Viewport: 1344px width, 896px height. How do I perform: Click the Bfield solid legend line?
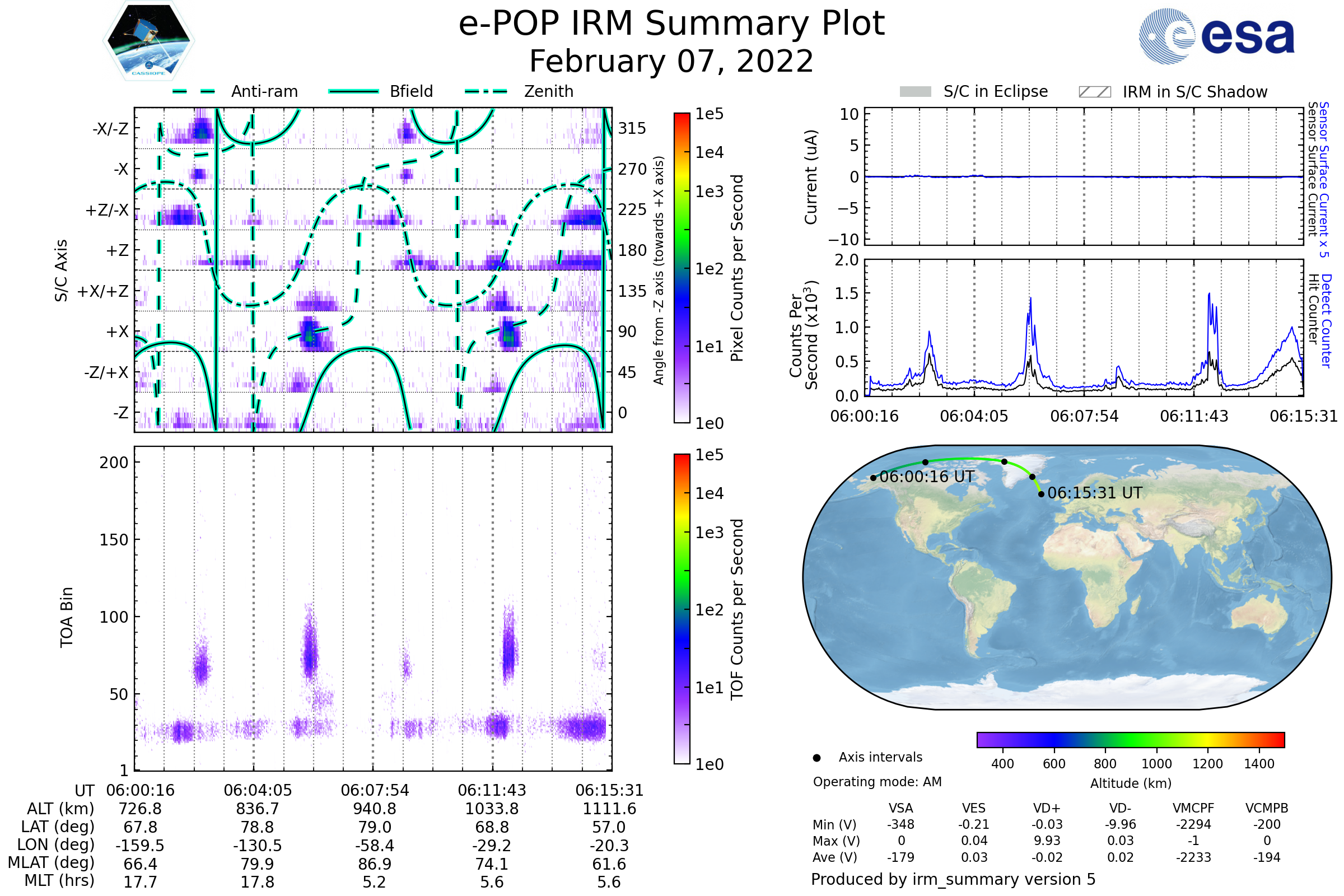coord(353,91)
